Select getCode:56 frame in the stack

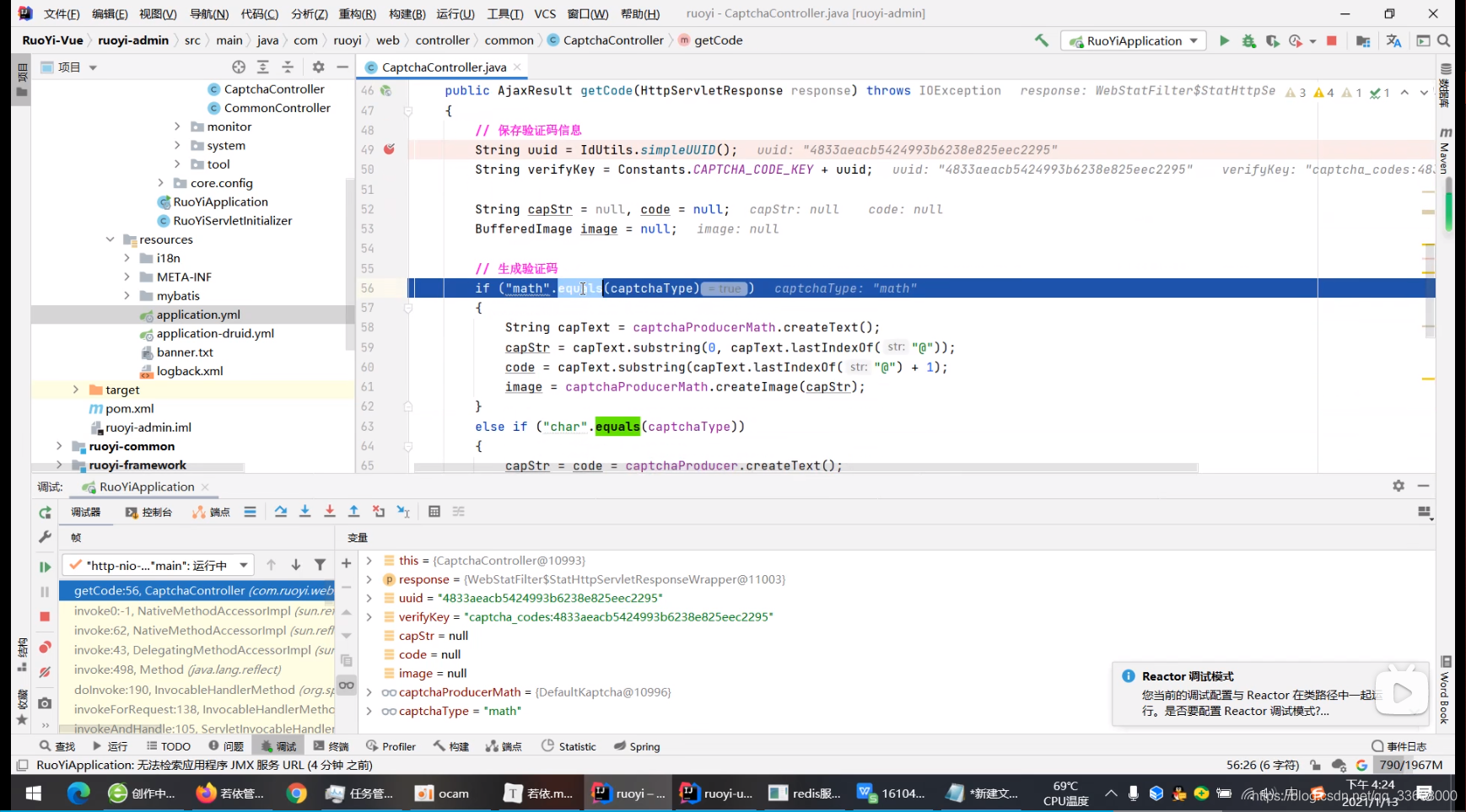tap(197, 591)
